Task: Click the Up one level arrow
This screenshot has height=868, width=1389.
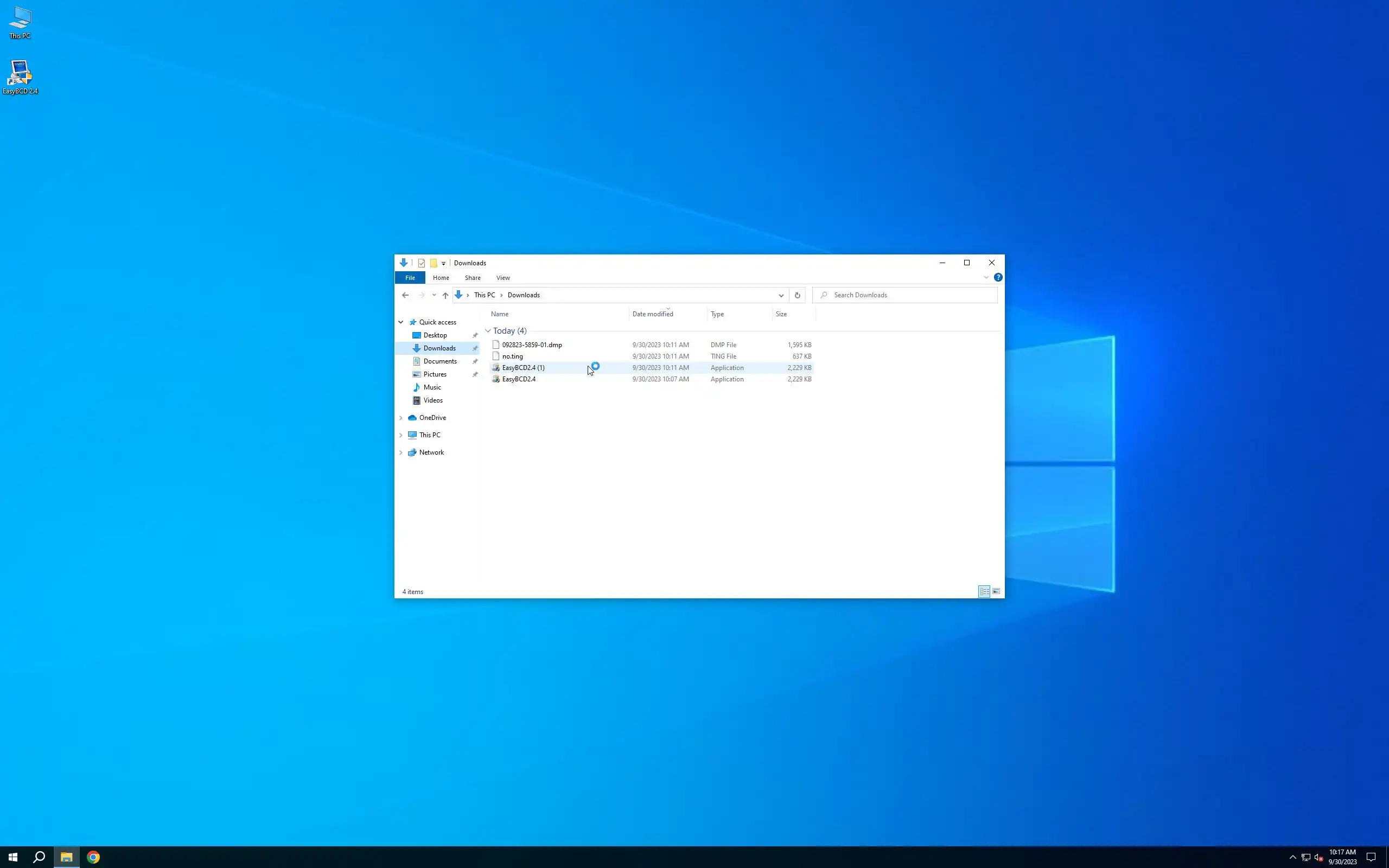Action: point(445,295)
